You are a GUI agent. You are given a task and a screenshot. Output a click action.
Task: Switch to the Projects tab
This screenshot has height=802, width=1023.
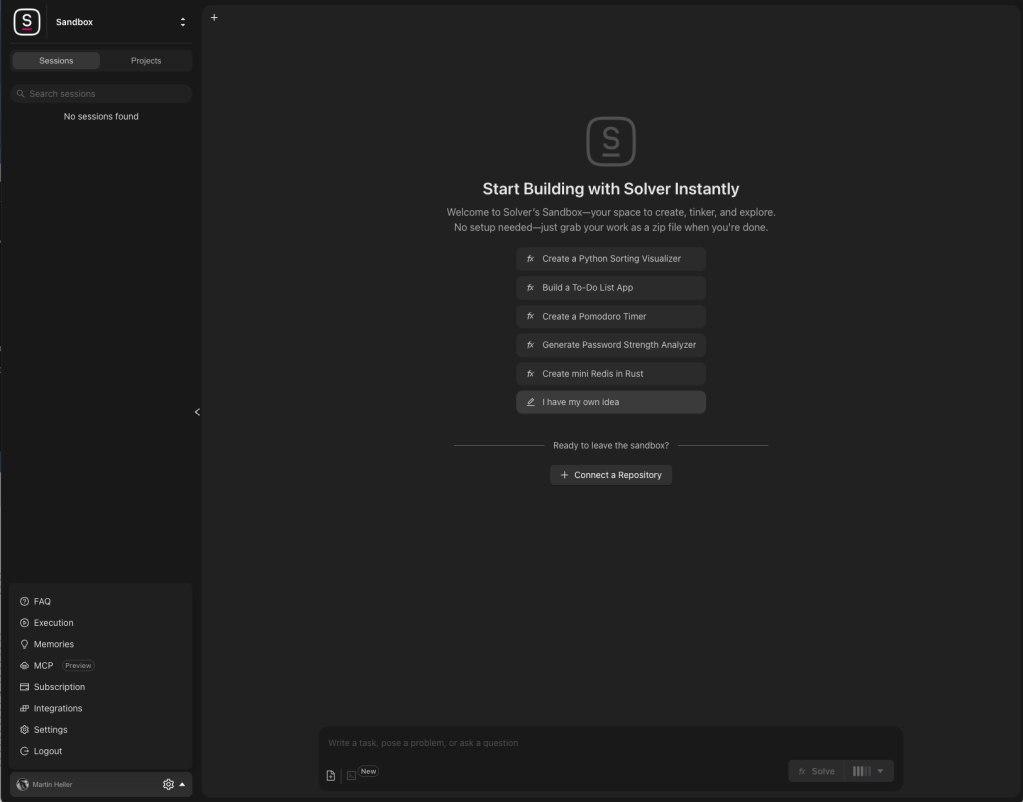pyautogui.click(x=146, y=61)
